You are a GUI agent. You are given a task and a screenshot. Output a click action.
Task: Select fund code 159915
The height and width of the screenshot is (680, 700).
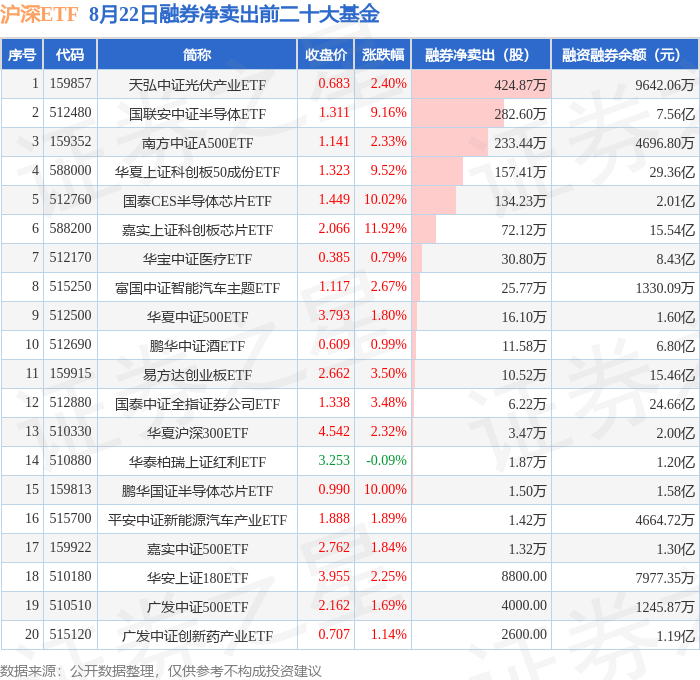tap(70, 374)
